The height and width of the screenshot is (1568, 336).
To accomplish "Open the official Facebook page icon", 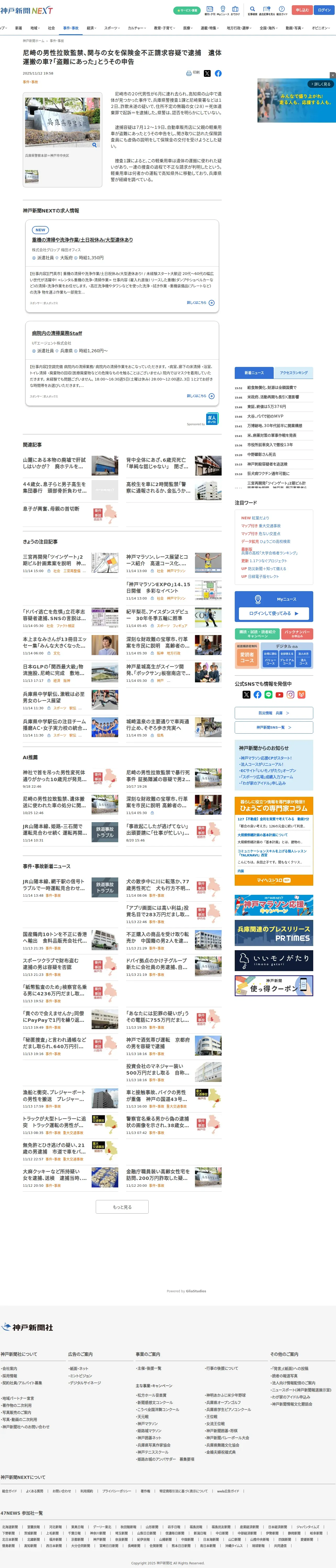I will (257, 695).
